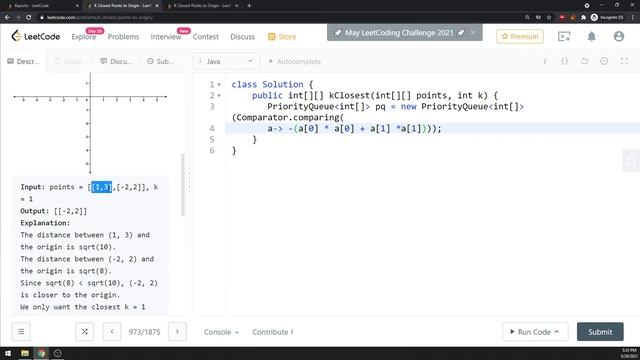640x360 pixels.
Task: Open File Explorer from the taskbar
Action: [25, 353]
